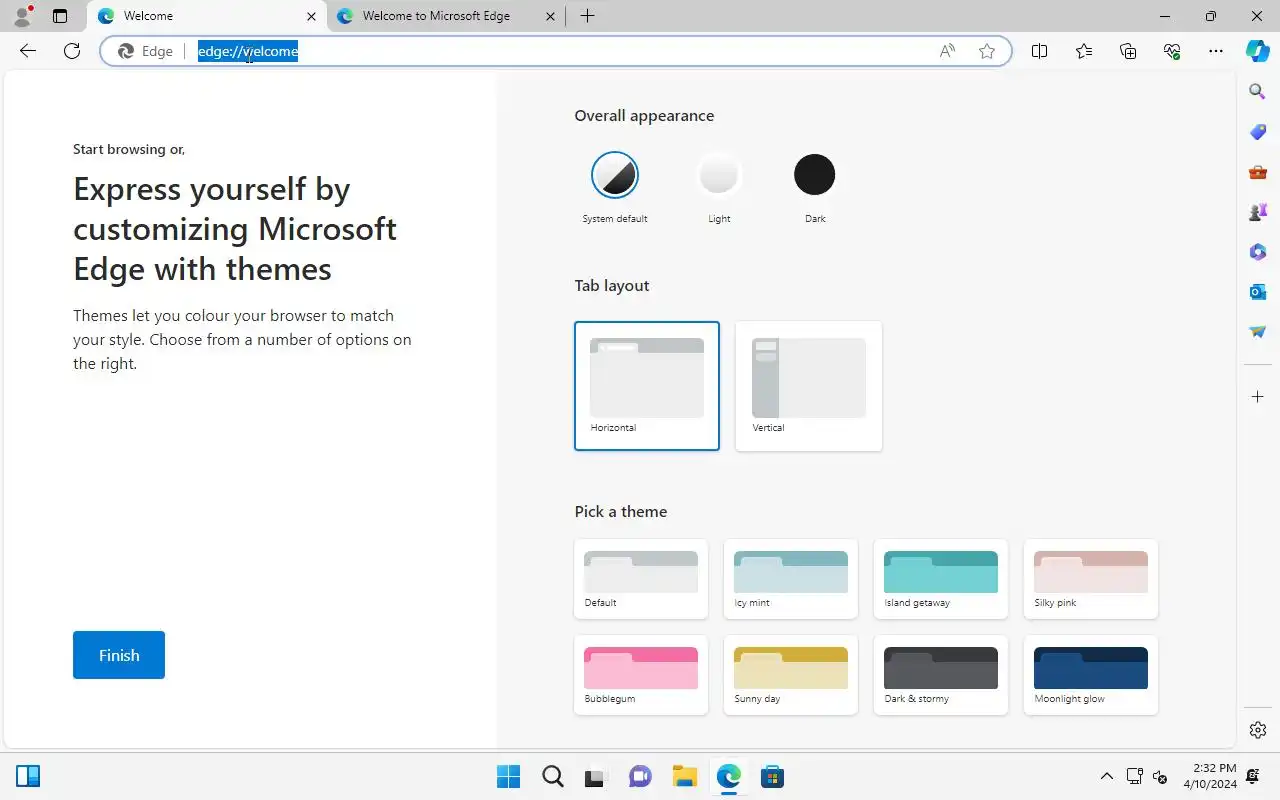1280x800 pixels.
Task: Open Browser essentials heart icon
Action: [1172, 51]
